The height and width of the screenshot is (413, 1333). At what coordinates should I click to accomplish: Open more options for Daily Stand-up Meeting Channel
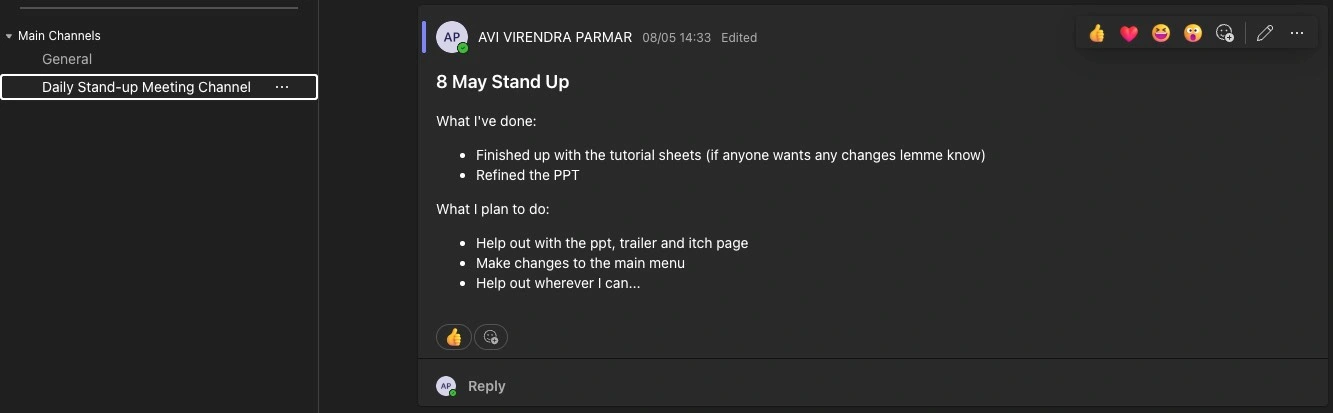282,88
